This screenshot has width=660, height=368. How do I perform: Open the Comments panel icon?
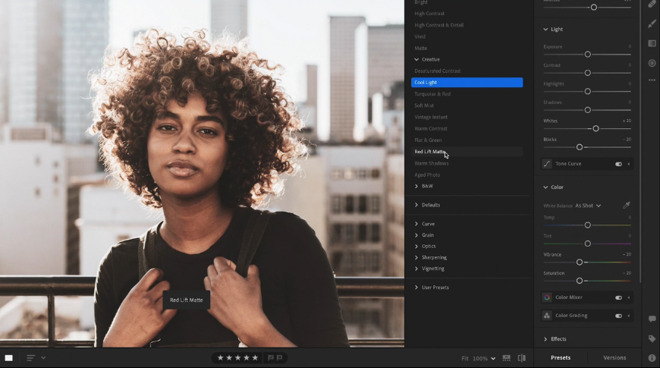(x=652, y=319)
